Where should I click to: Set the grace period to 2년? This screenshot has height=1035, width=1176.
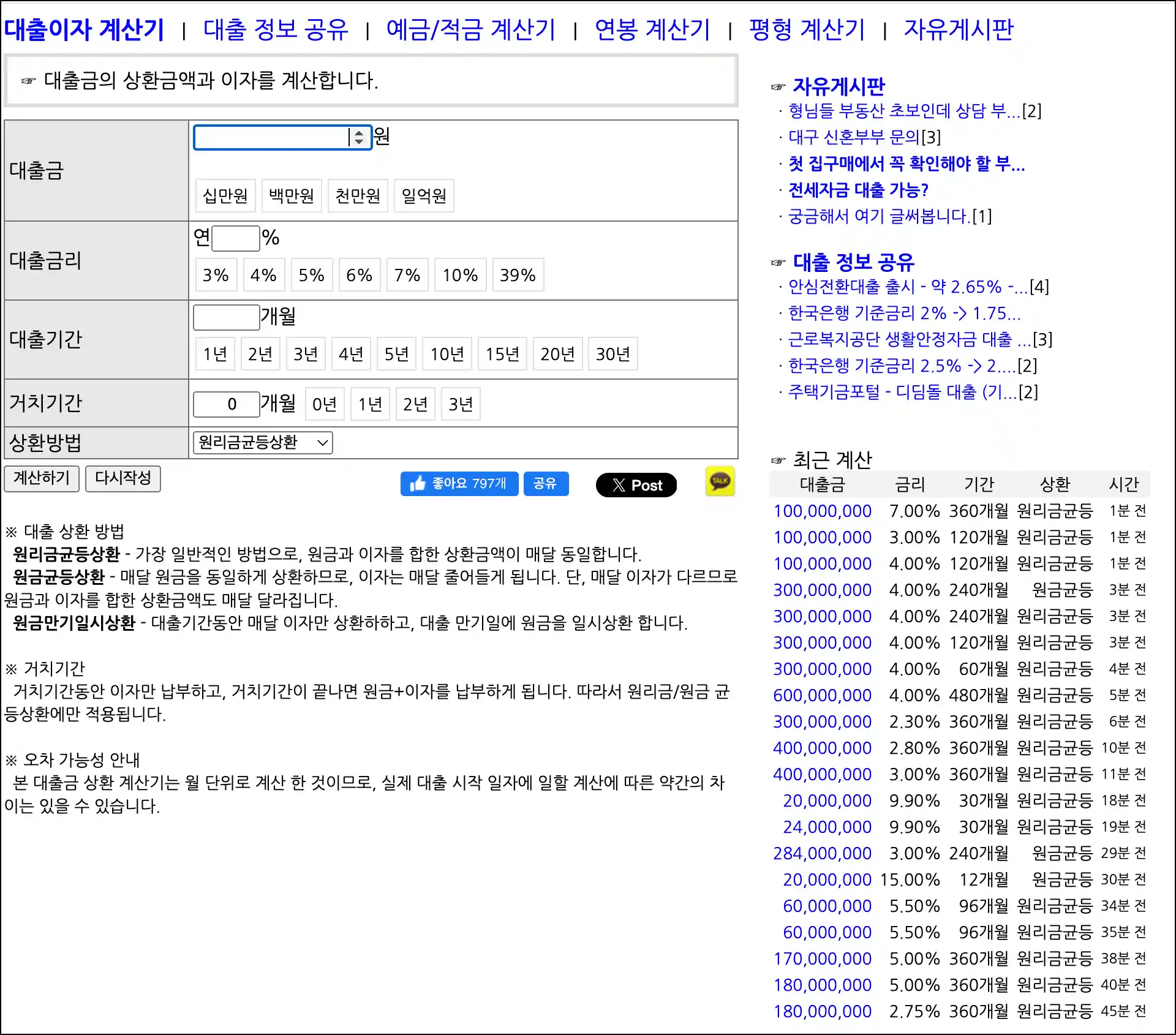415,404
